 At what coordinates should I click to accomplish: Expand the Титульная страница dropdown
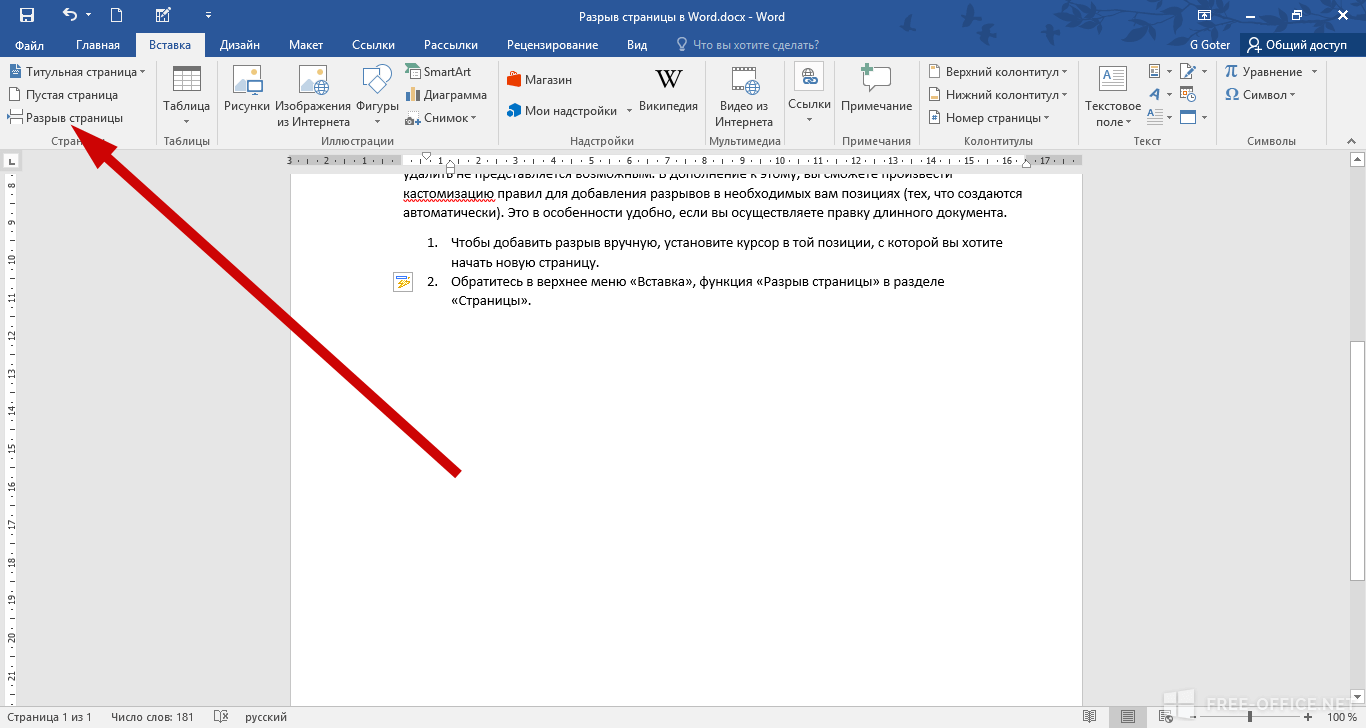[x=76, y=72]
